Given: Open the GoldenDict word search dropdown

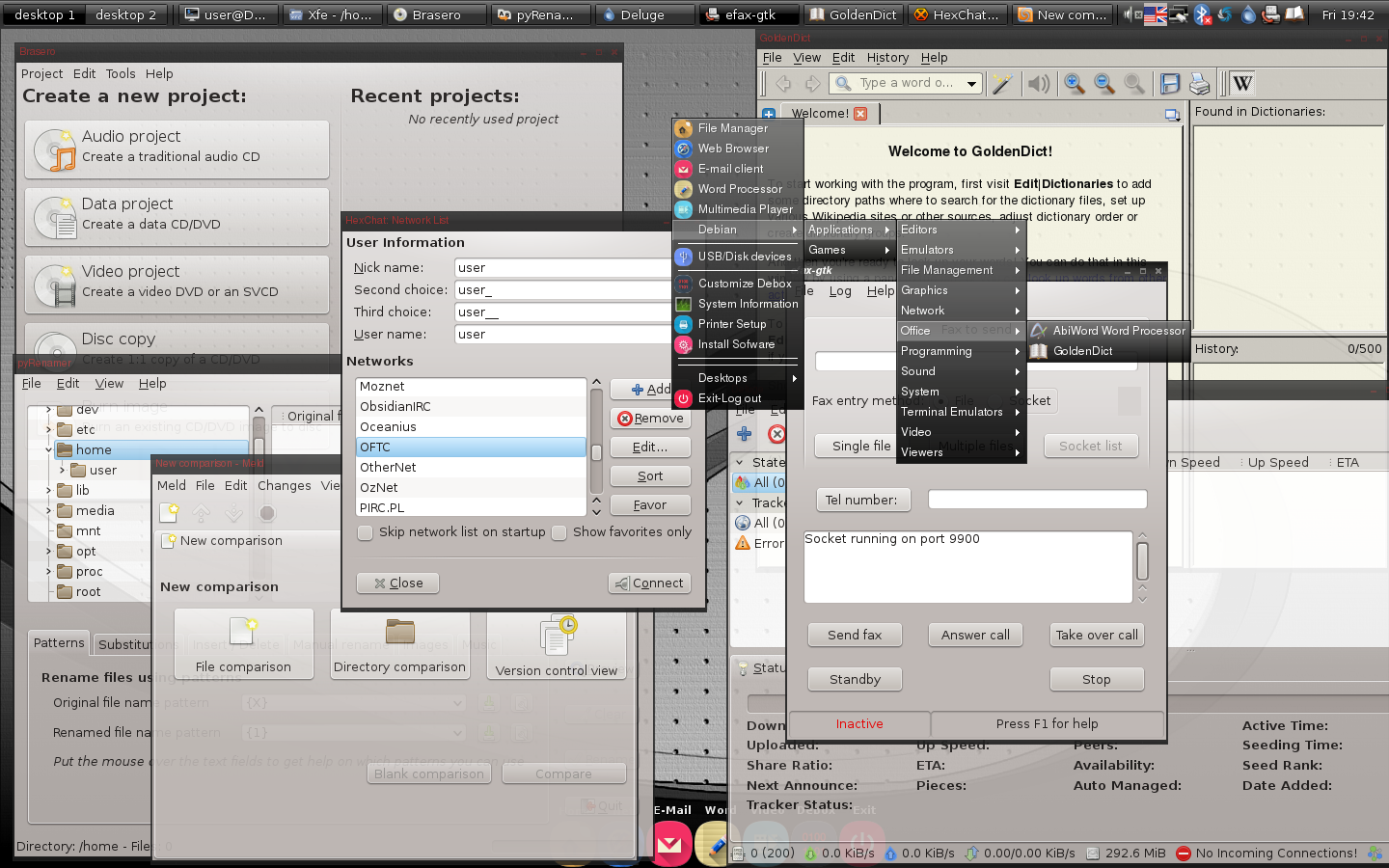Looking at the screenshot, I should pyautogui.click(x=974, y=83).
